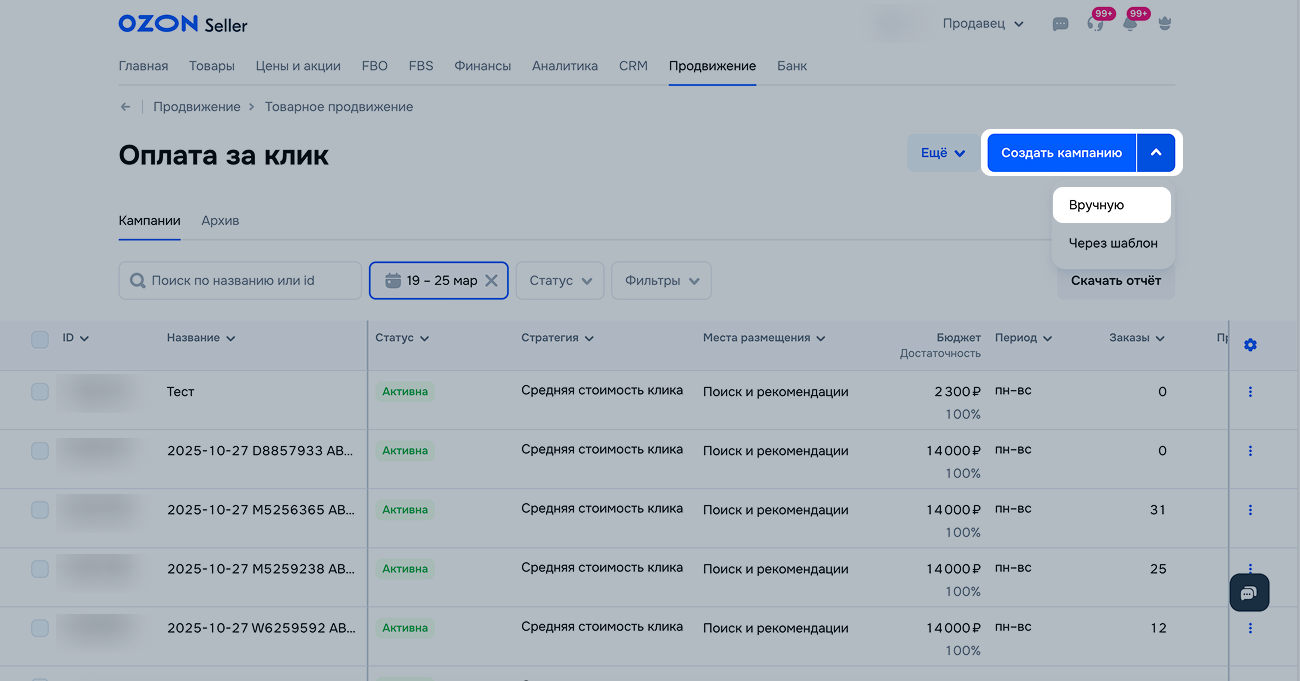This screenshot has width=1300, height=681.
Task: Switch to the Архив tab
Action: tap(220, 221)
